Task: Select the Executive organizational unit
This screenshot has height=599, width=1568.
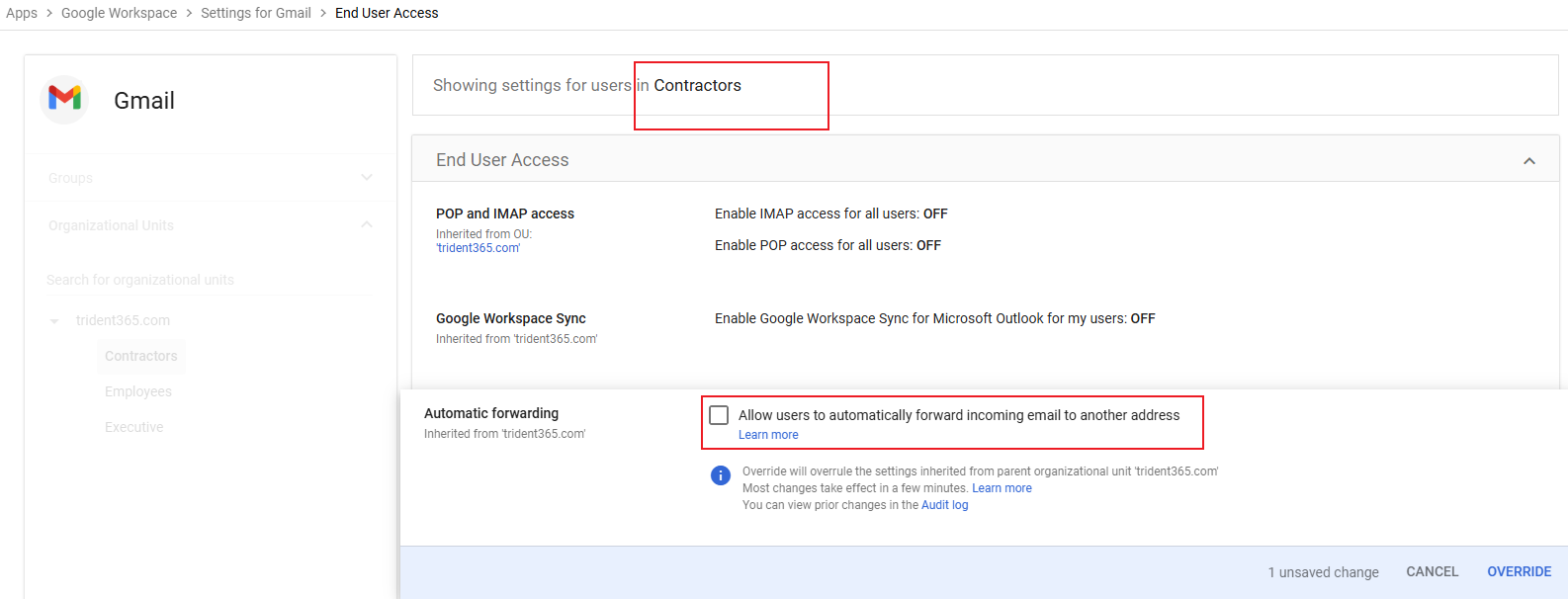Action: point(134,427)
